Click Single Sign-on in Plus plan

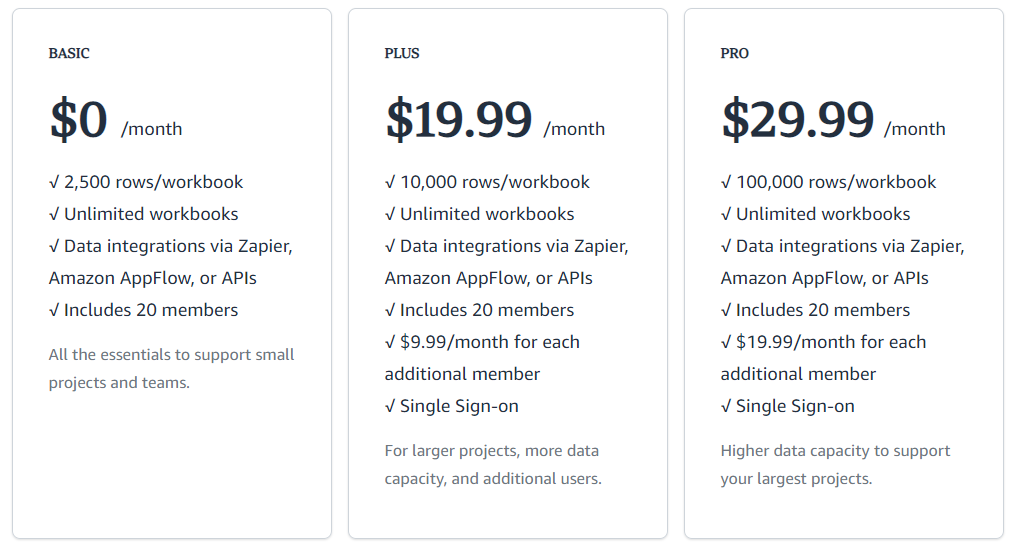(x=451, y=406)
